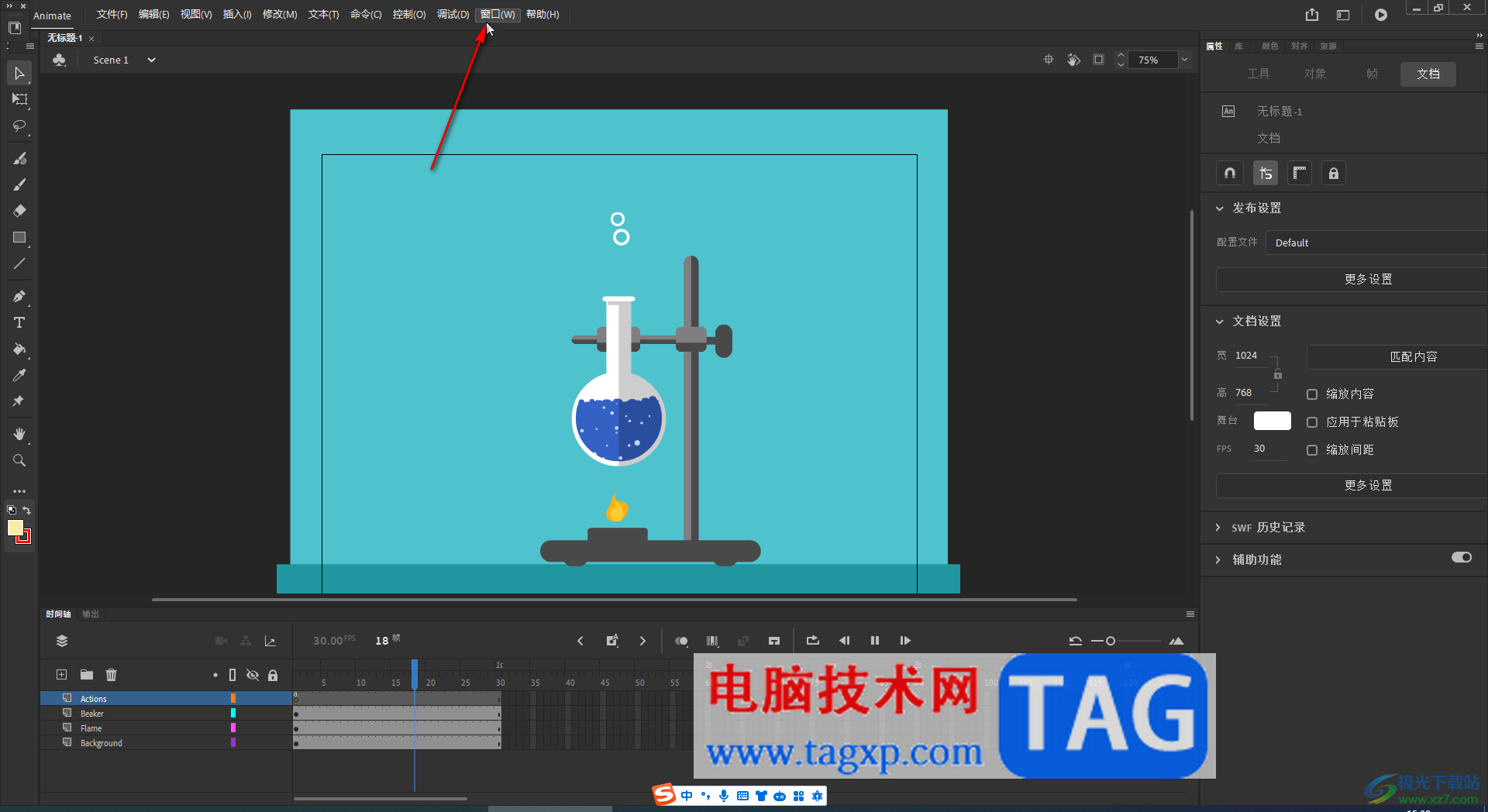Select the Rectangle tool
The width and height of the screenshot is (1488, 812).
click(x=19, y=237)
